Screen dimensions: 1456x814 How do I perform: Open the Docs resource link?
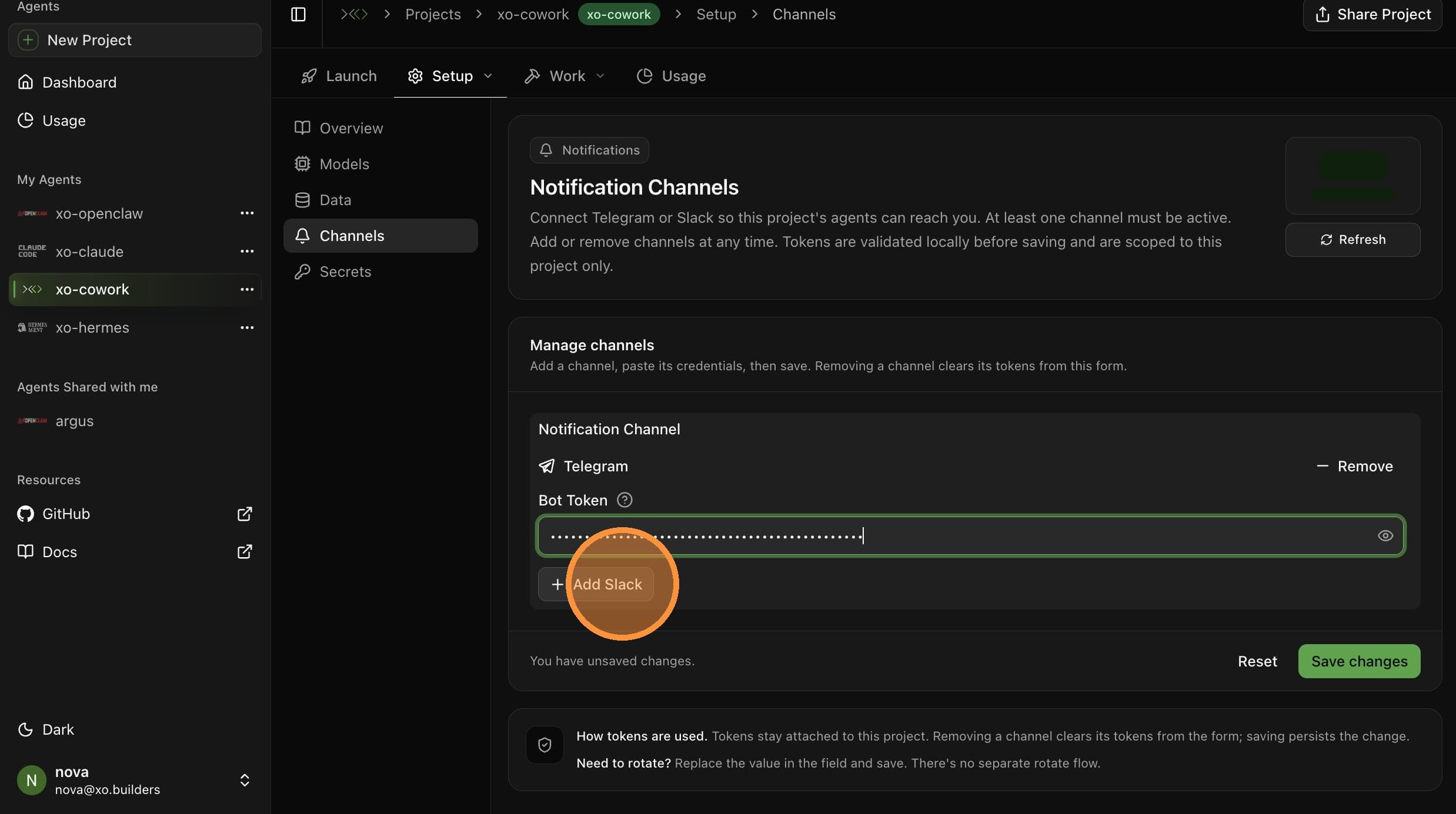pyautogui.click(x=135, y=552)
